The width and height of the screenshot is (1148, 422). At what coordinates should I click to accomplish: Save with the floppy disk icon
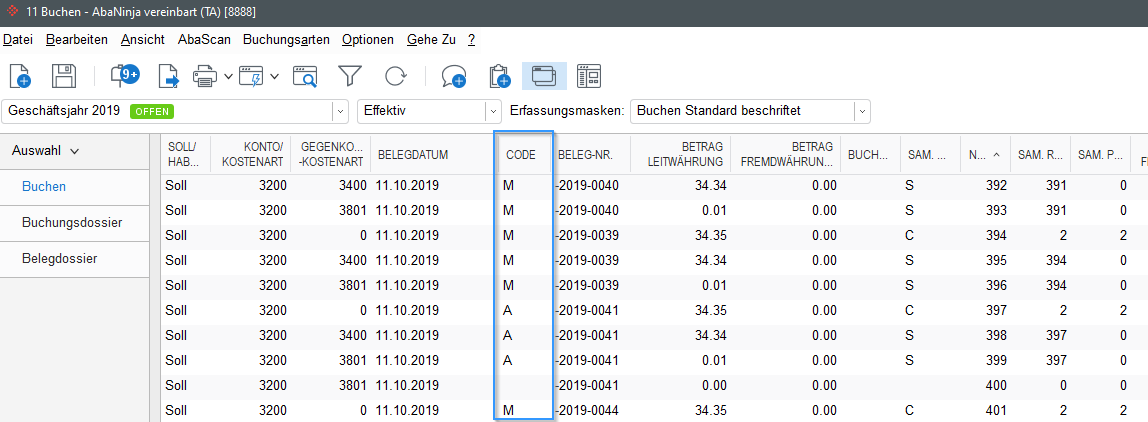pos(64,75)
